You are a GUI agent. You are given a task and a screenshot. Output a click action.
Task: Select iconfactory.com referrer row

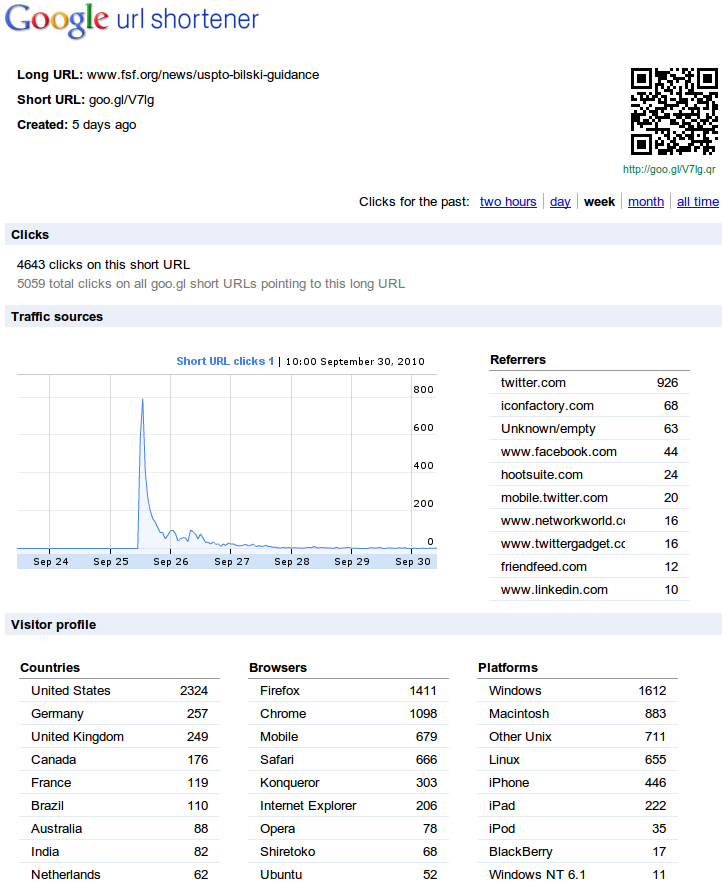click(x=589, y=406)
